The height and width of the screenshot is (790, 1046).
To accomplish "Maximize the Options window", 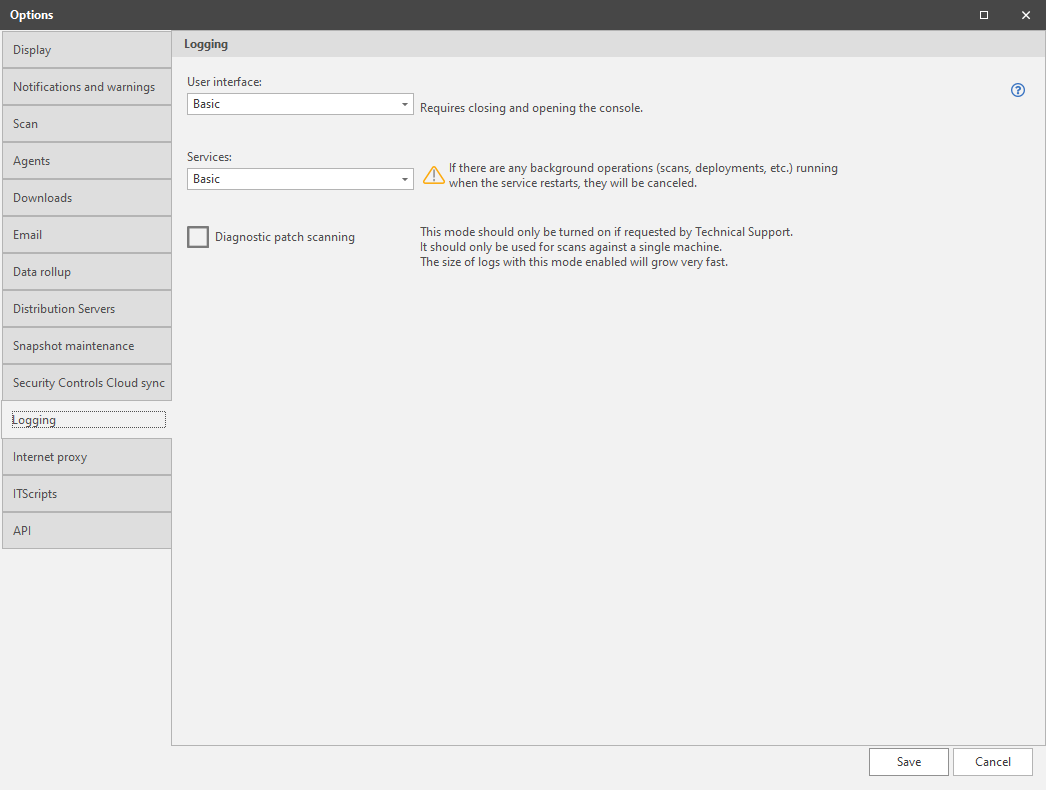I will coord(983,15).
